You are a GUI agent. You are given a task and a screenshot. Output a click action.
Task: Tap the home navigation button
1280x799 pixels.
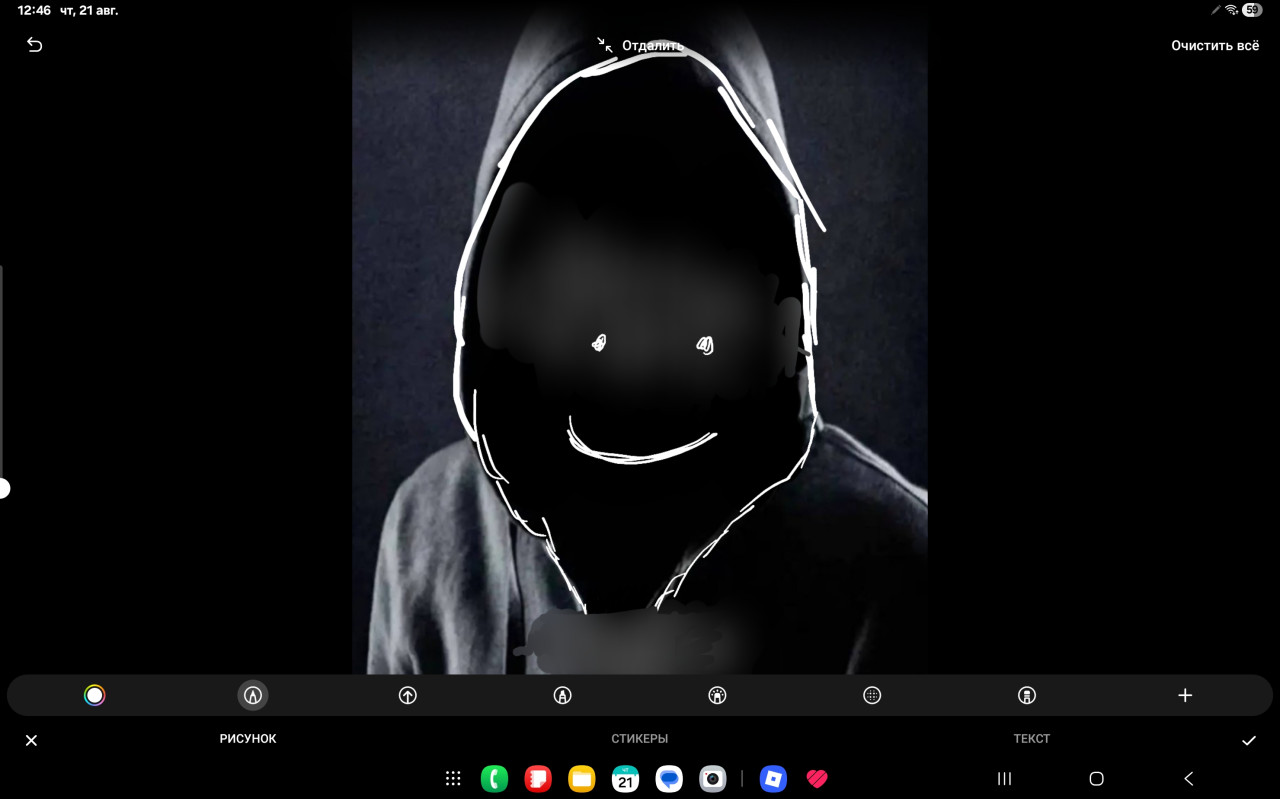coord(1096,778)
